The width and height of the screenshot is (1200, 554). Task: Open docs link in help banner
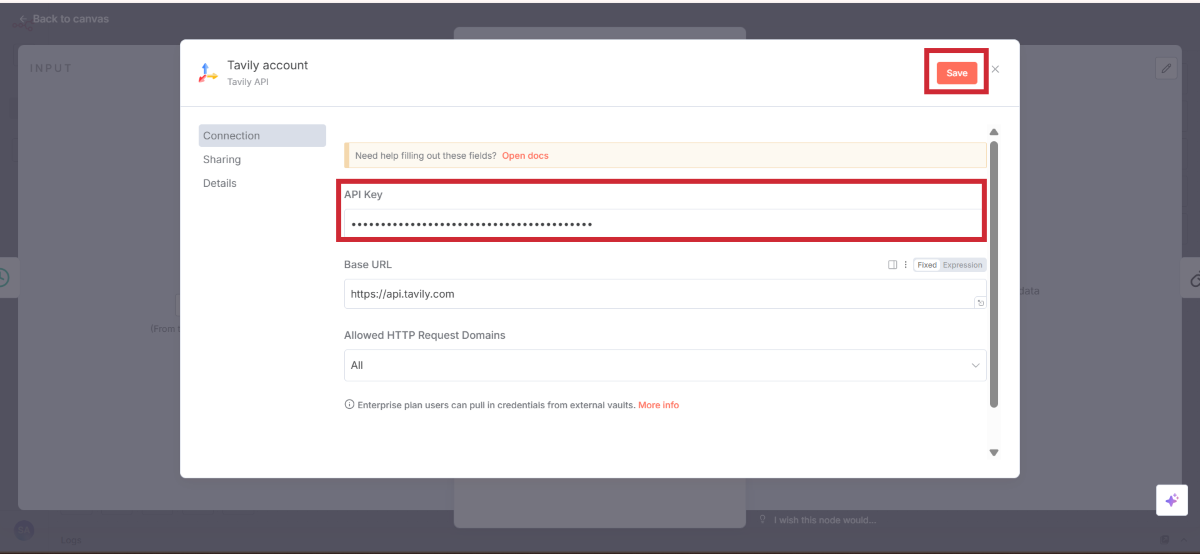525,156
